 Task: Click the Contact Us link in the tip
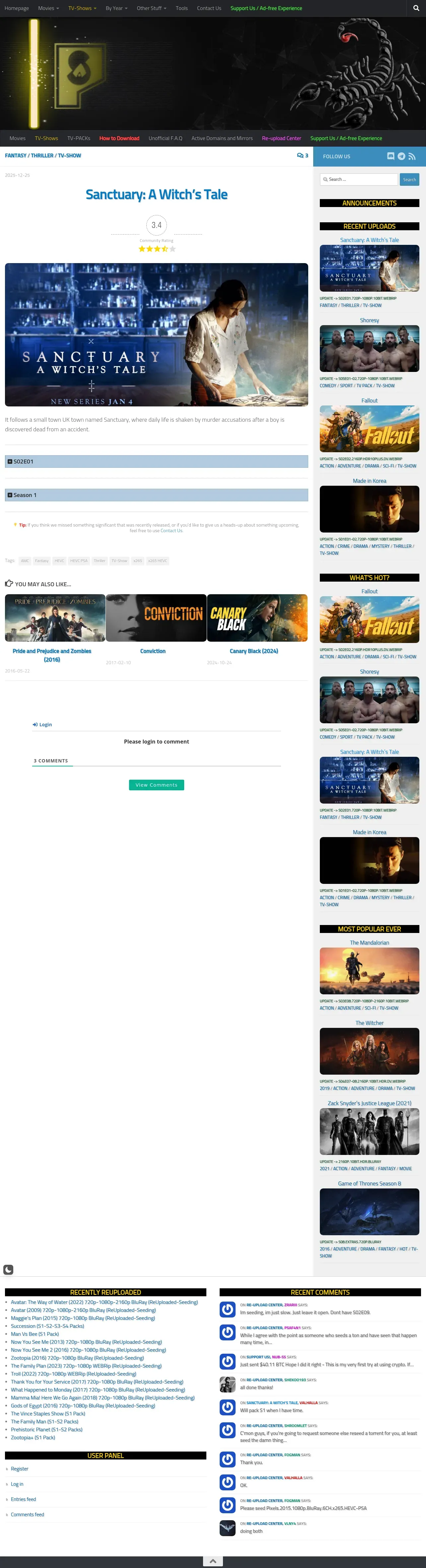172,531
